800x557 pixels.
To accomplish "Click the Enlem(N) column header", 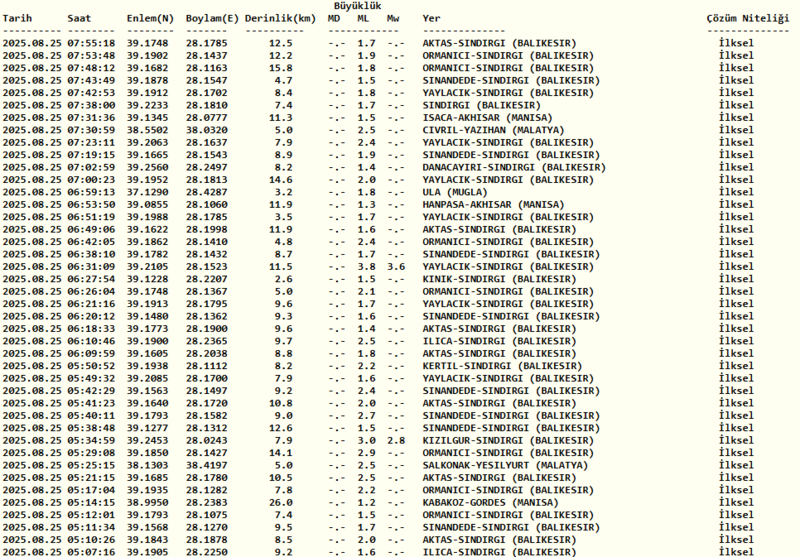I will (x=151, y=19).
